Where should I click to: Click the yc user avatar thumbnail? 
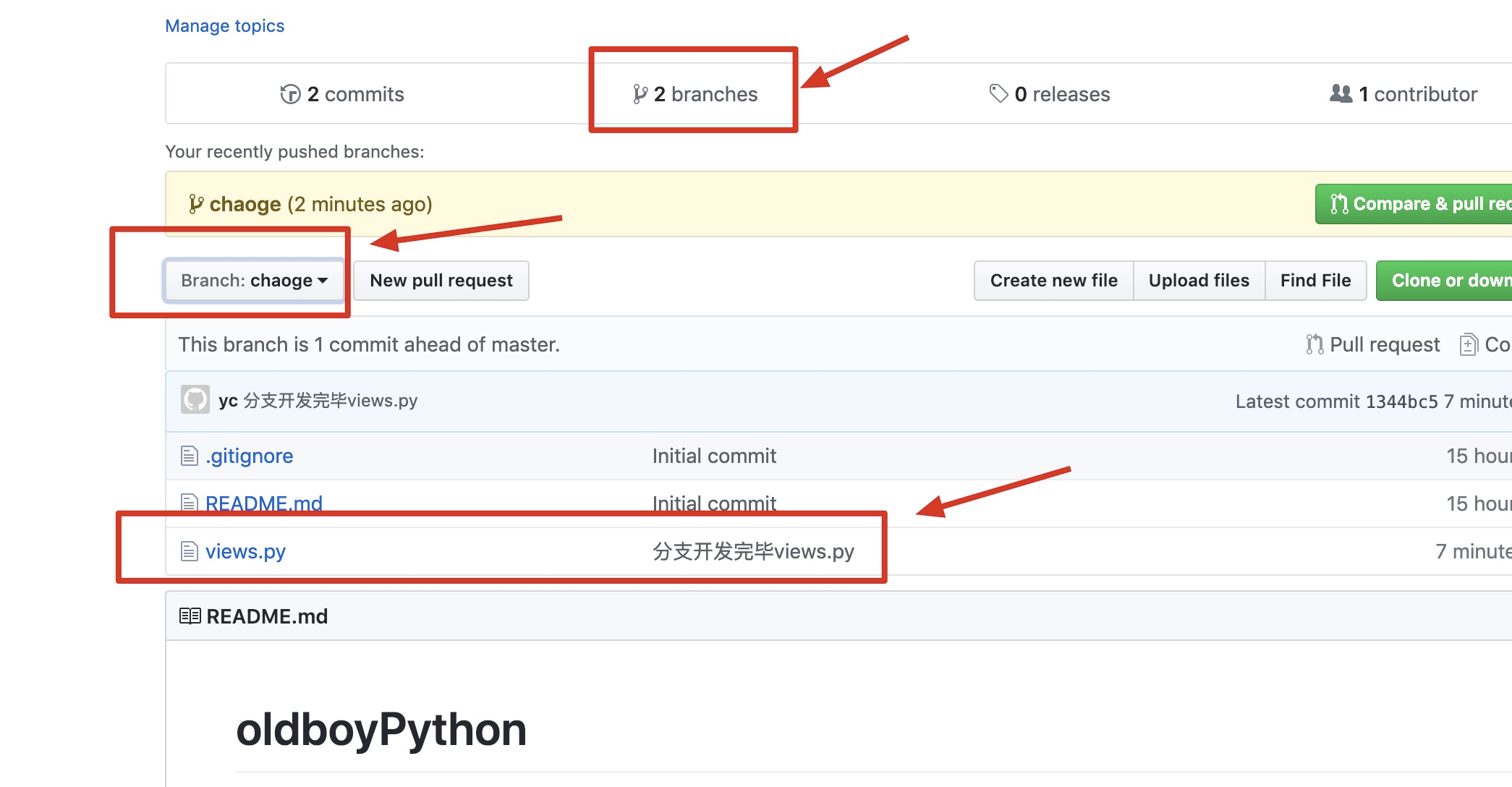(x=195, y=399)
